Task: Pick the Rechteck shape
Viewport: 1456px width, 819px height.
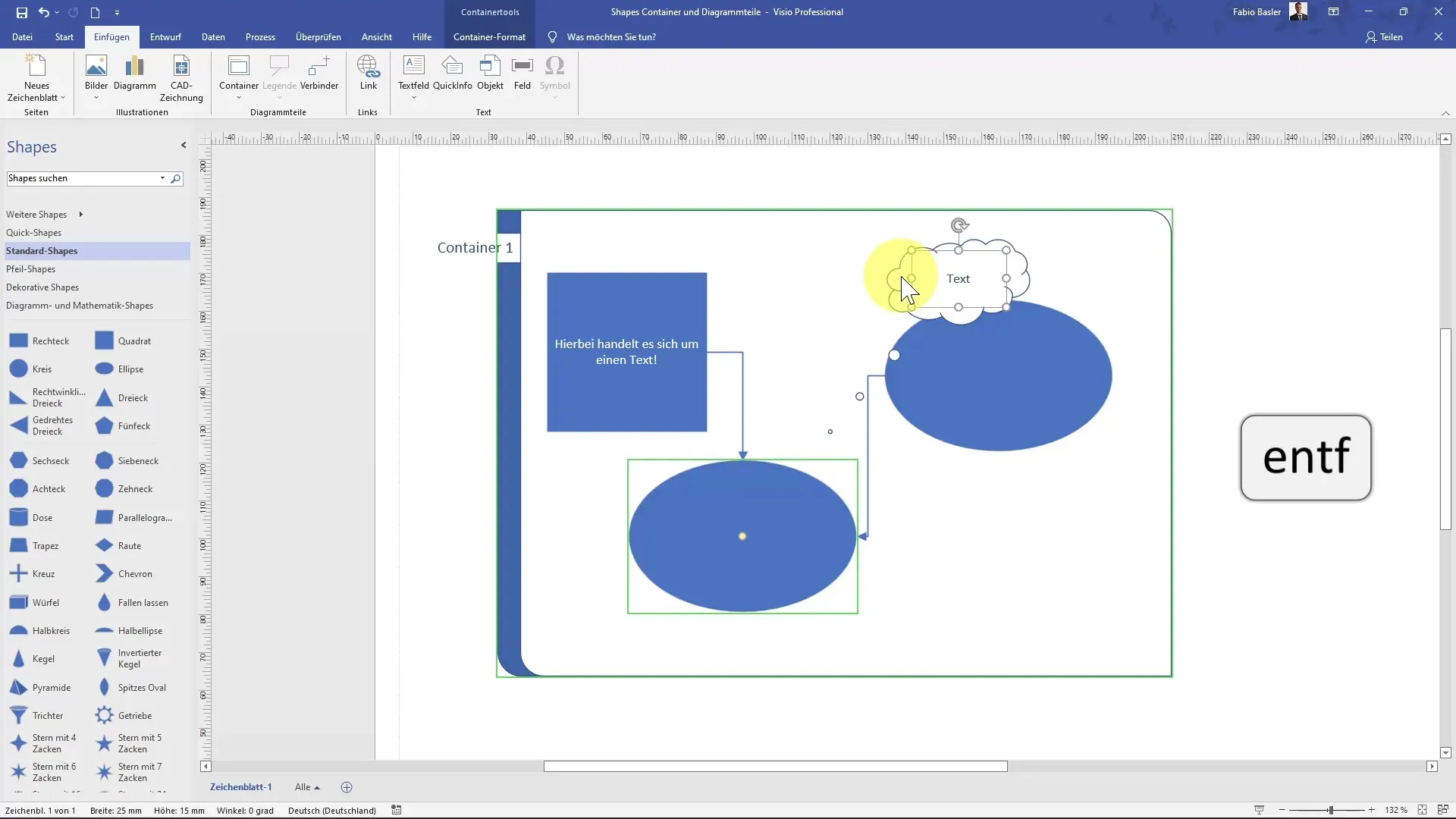Action: (x=39, y=341)
